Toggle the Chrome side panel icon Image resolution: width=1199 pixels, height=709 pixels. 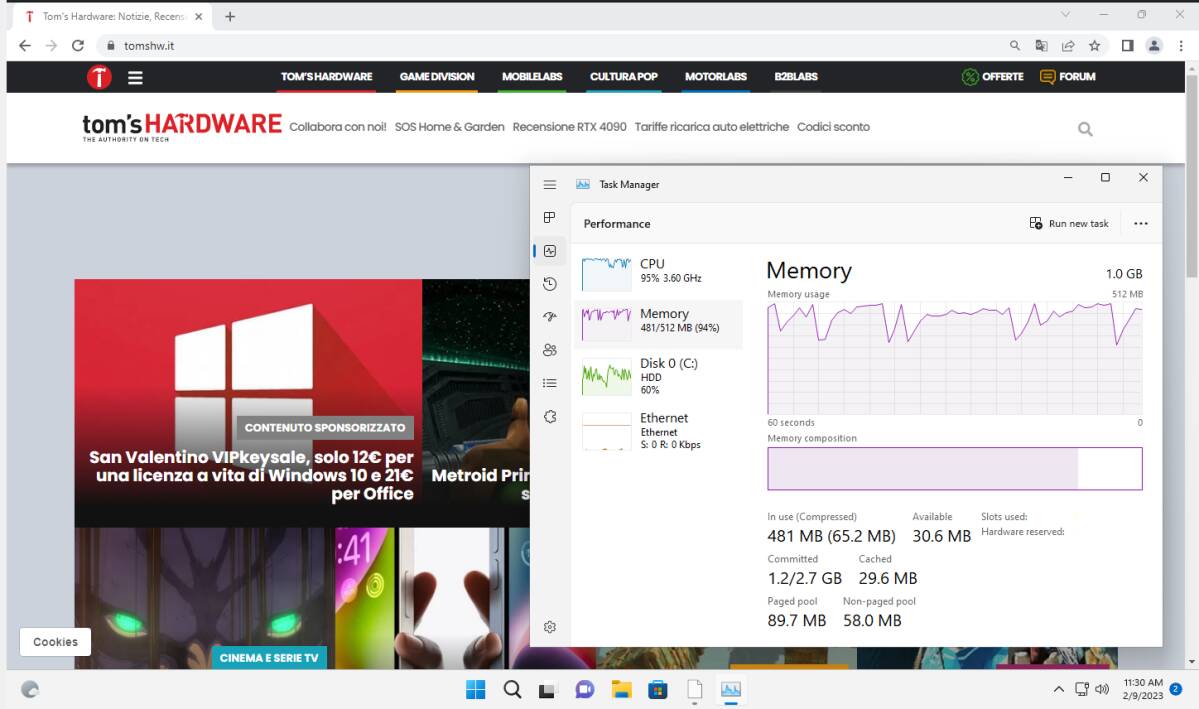pyautogui.click(x=1128, y=46)
